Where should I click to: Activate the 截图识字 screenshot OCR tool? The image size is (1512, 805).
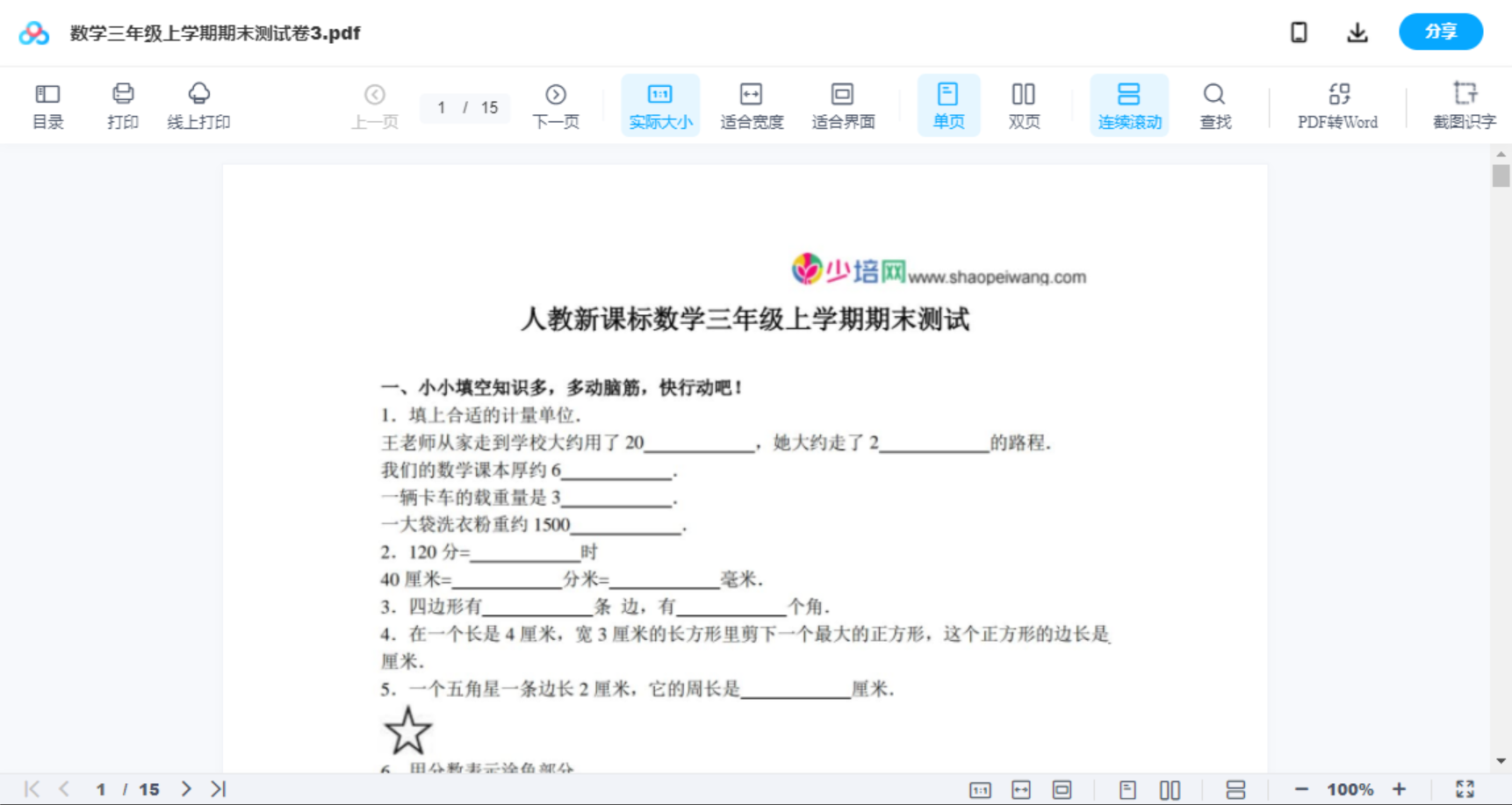point(1465,104)
